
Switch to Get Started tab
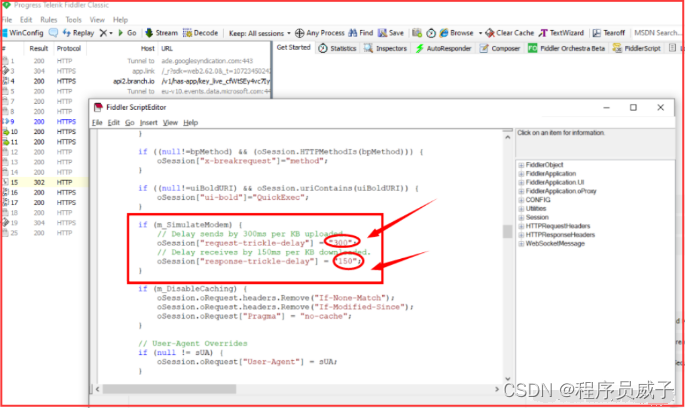294,47
